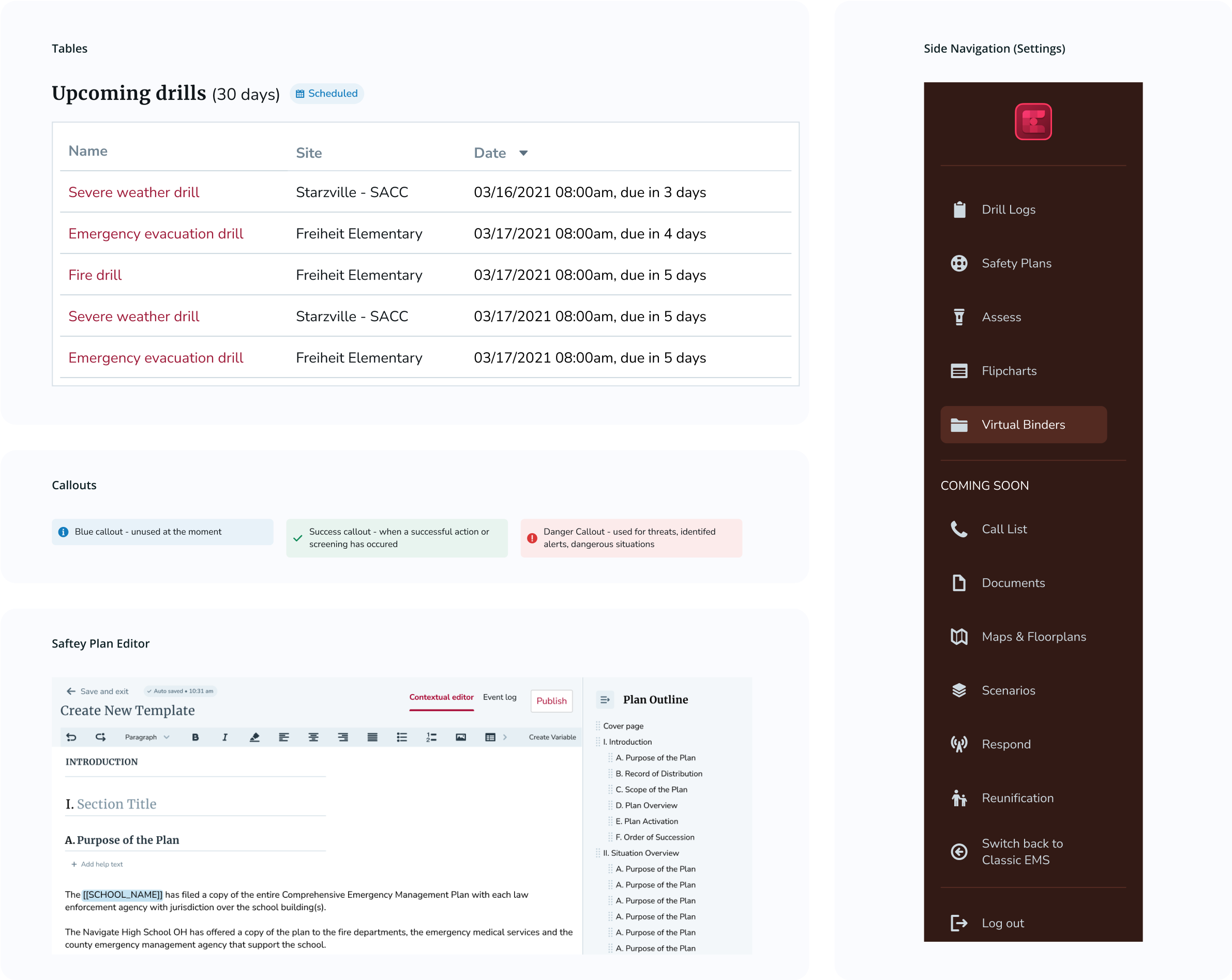Click Add help text link
This screenshot has width=1232, height=980.
click(97, 864)
